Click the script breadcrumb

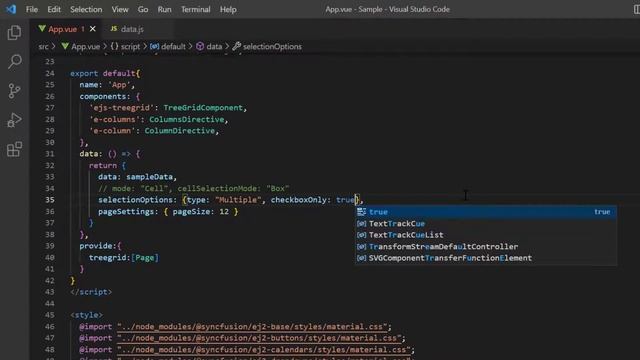pos(130,47)
